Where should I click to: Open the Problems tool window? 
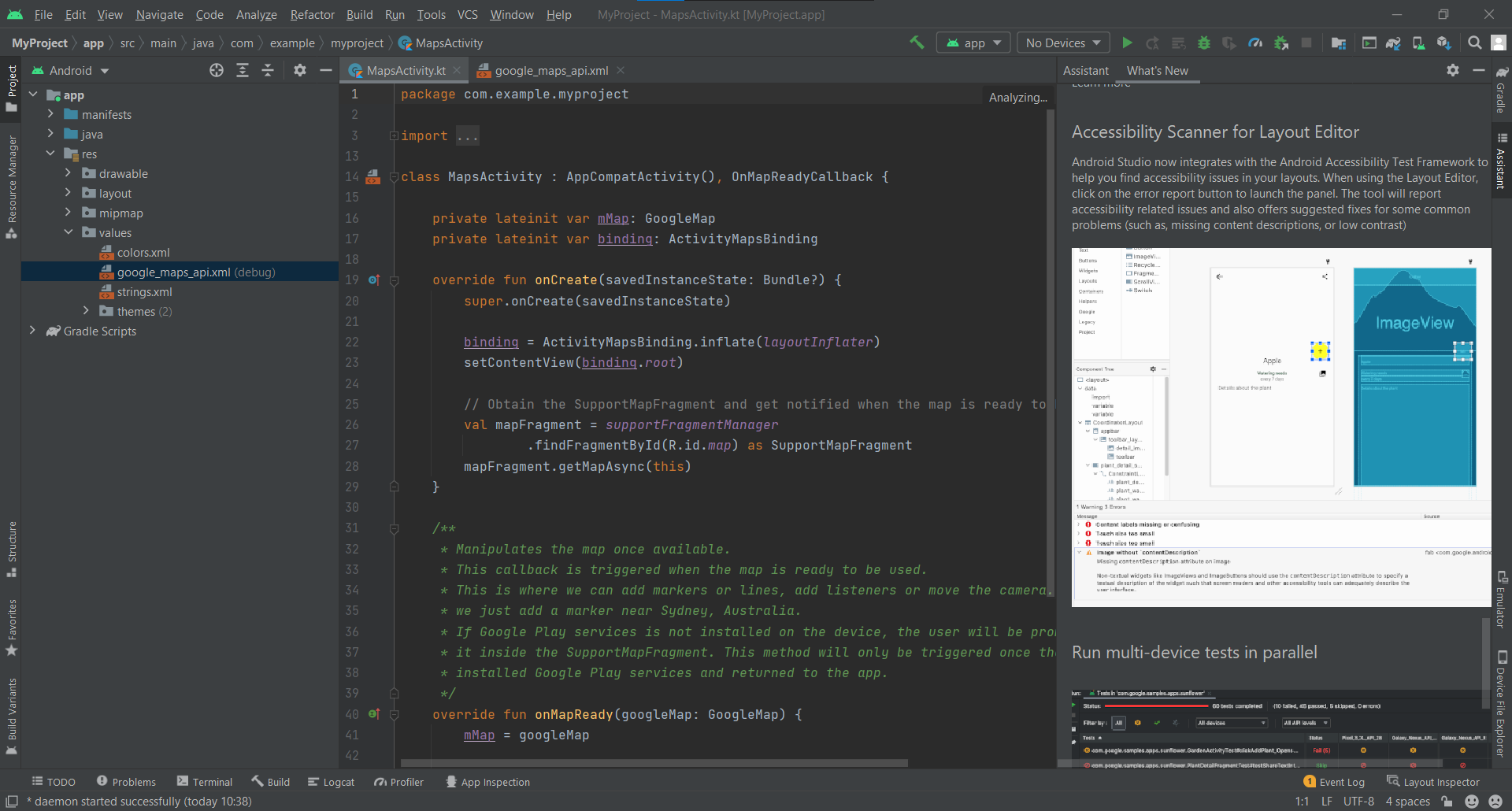126,782
